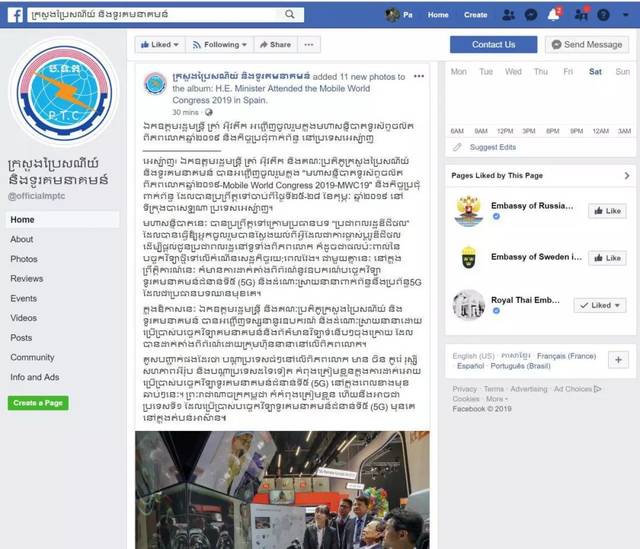Toggle the Liked button for this page
Image resolution: width=640 pixels, height=549 pixels.
[160, 44]
